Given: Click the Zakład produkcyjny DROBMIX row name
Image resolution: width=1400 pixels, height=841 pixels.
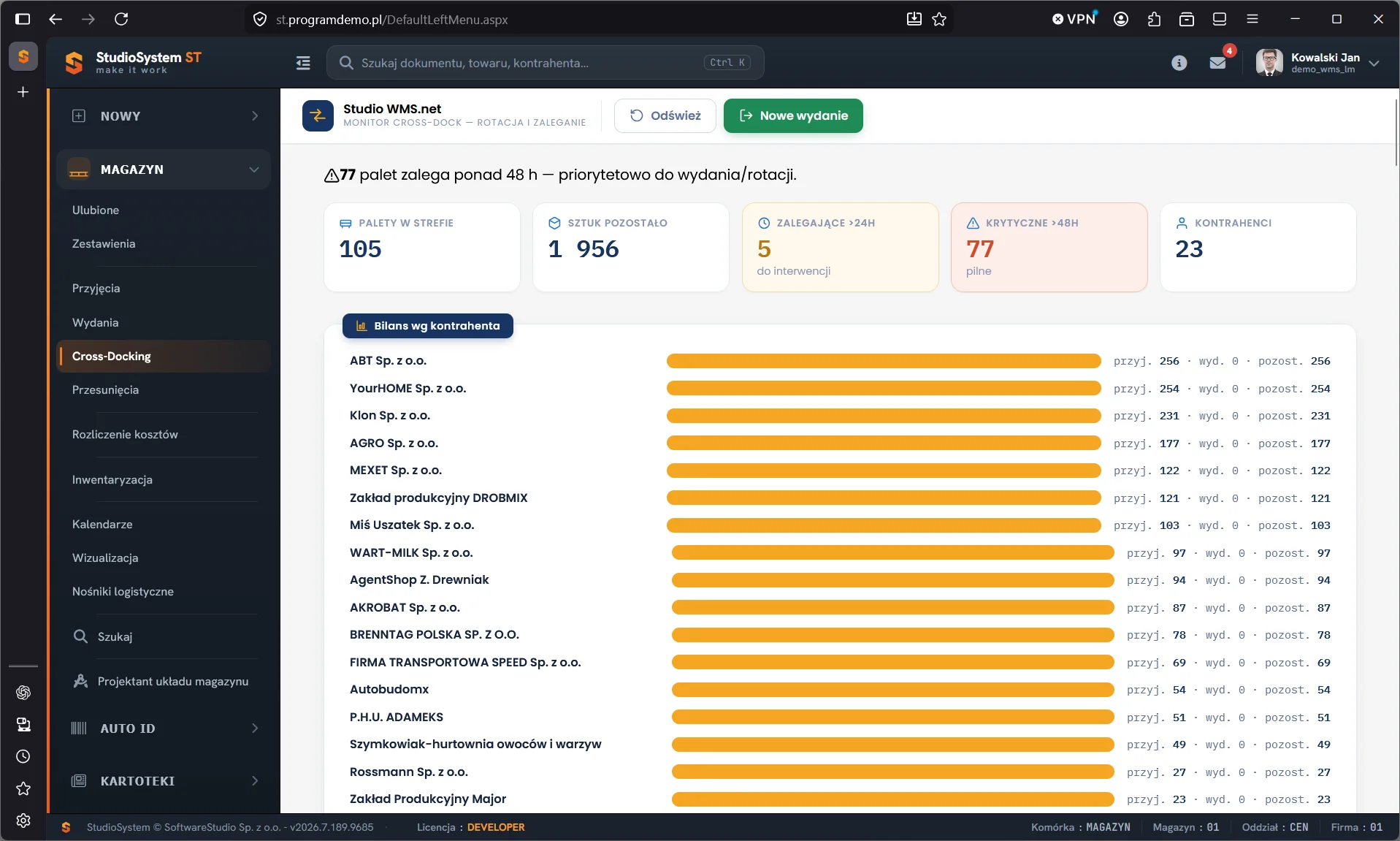Looking at the screenshot, I should pos(438,498).
